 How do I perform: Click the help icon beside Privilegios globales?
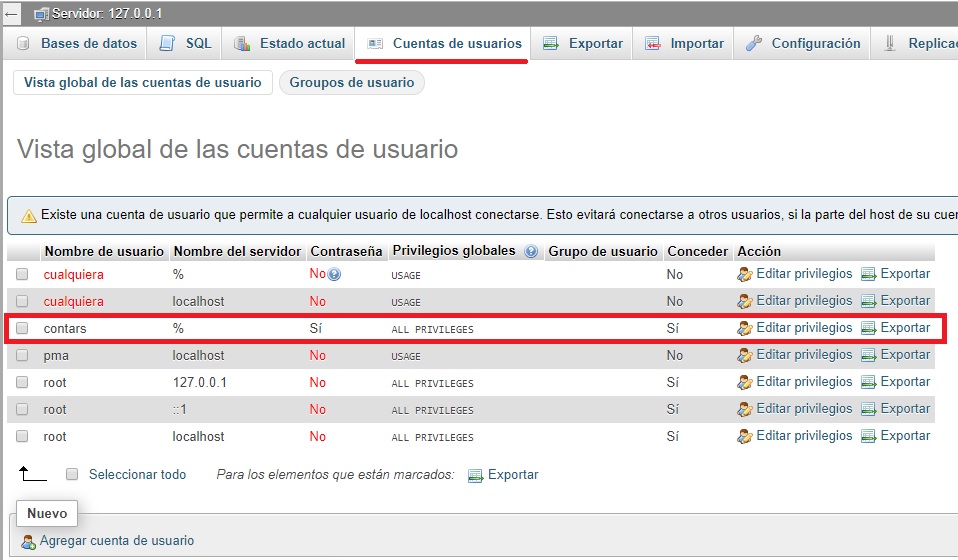pyautogui.click(x=531, y=252)
